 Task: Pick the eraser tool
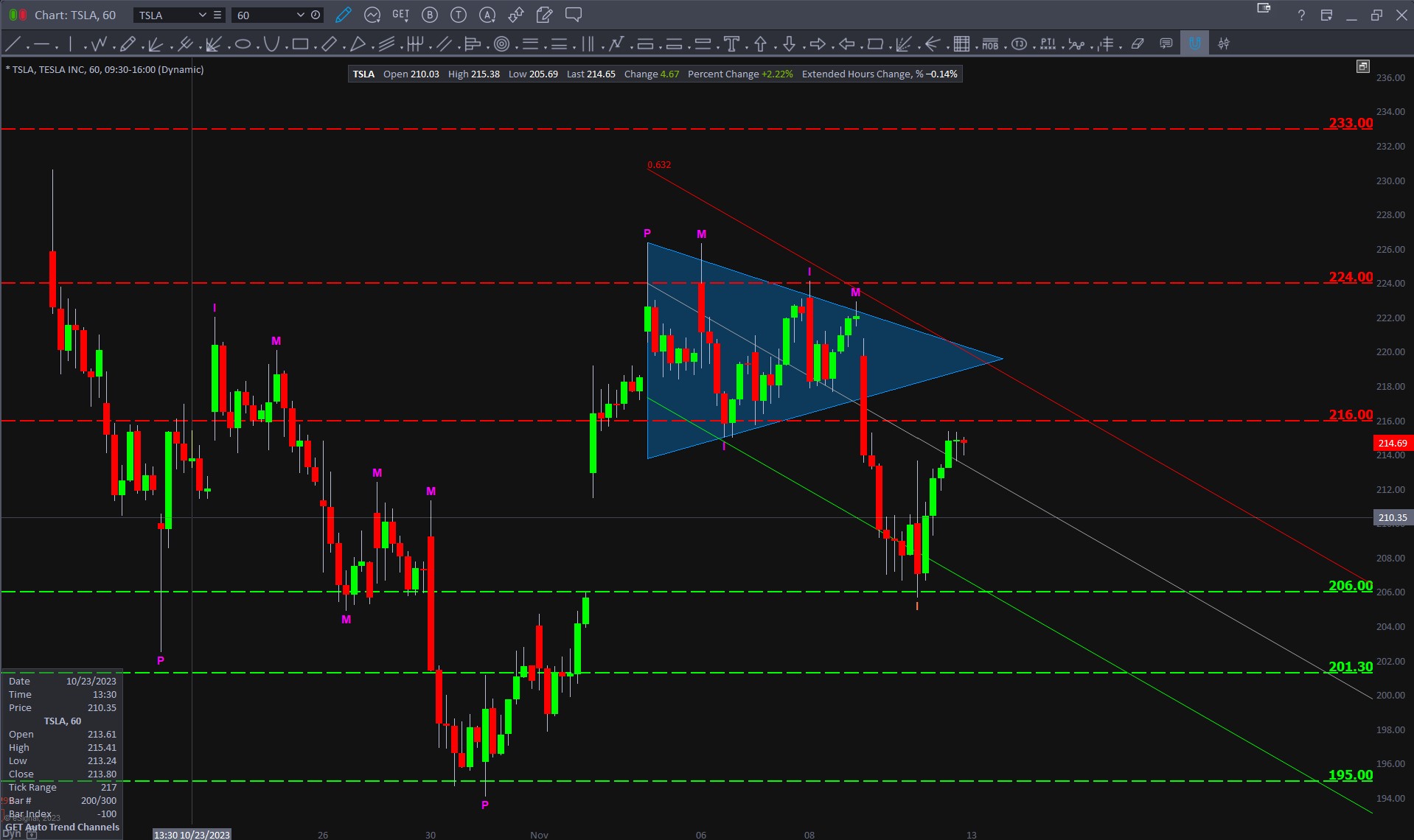pos(1138,44)
